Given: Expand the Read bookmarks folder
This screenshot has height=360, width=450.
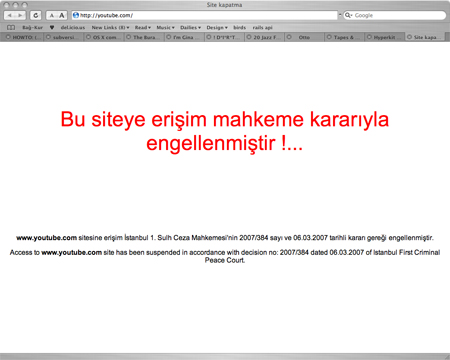Looking at the screenshot, I should pyautogui.click(x=143, y=28).
